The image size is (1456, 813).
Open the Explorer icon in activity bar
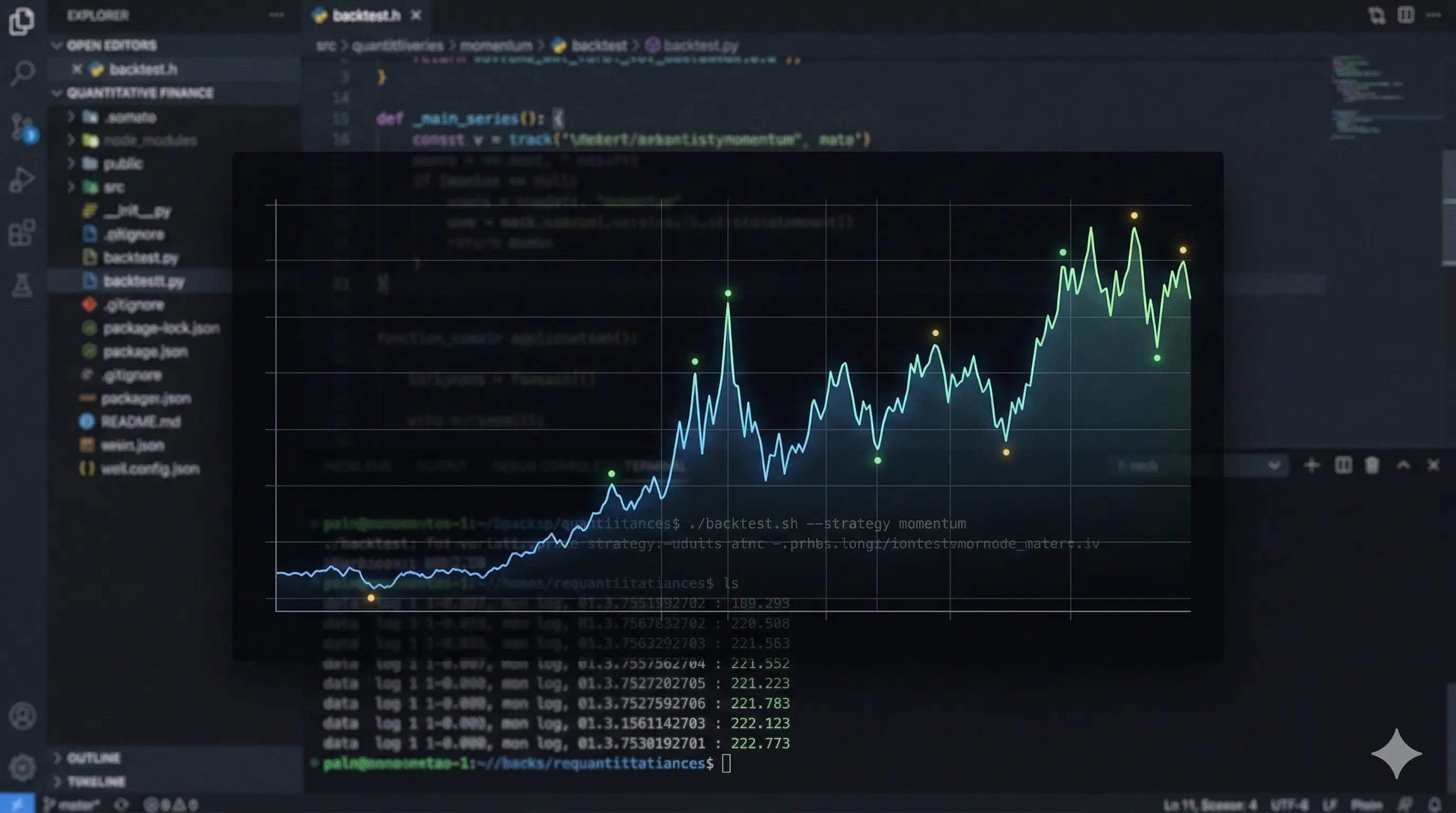point(22,22)
